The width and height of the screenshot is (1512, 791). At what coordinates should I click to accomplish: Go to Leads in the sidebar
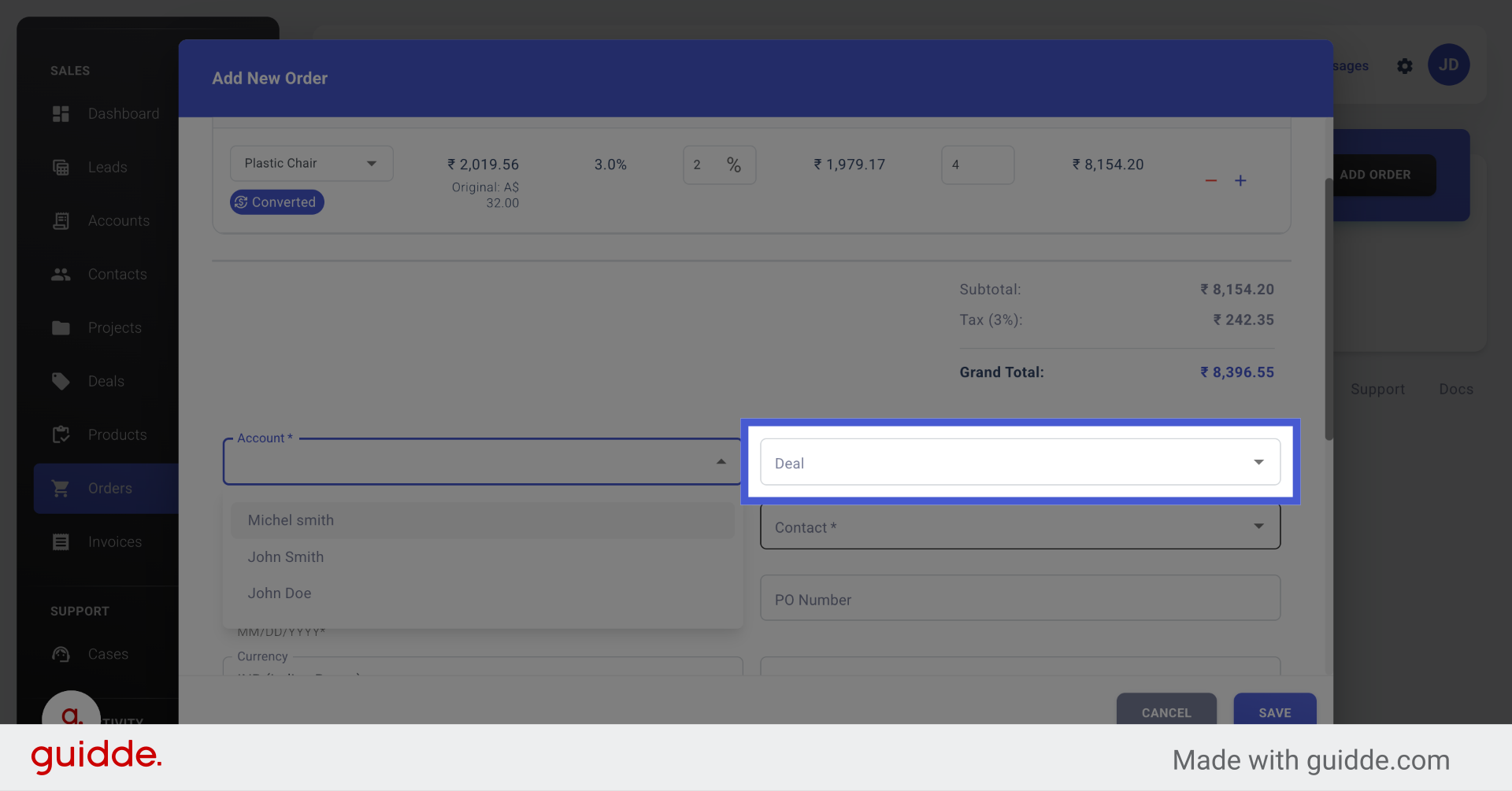(107, 168)
